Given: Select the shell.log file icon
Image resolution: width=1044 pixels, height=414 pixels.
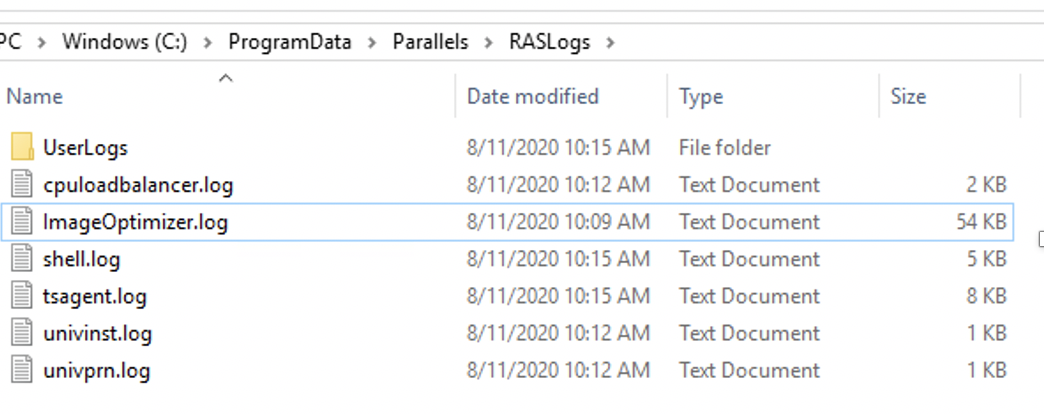Looking at the screenshot, I should pos(22,259).
